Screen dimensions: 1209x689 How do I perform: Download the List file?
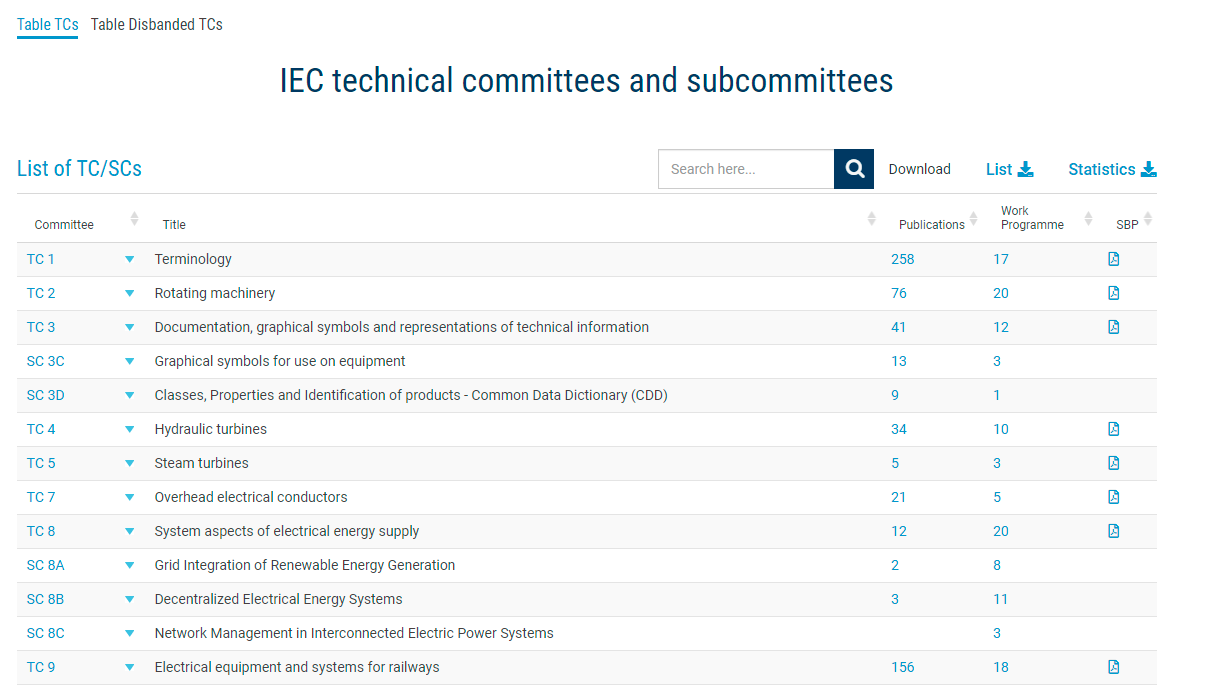(x=1009, y=169)
